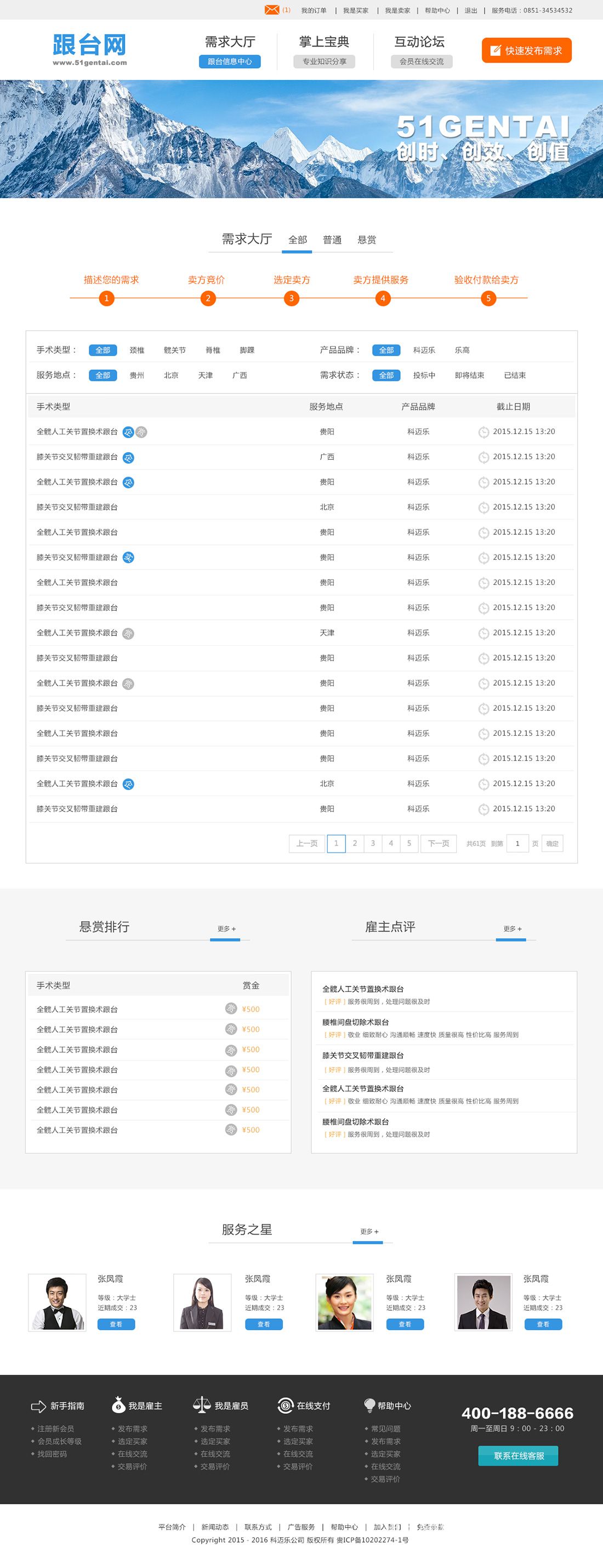Click the money bag icon beside 我是雇主
Viewport: 603px width, 1568px height.
click(118, 1405)
